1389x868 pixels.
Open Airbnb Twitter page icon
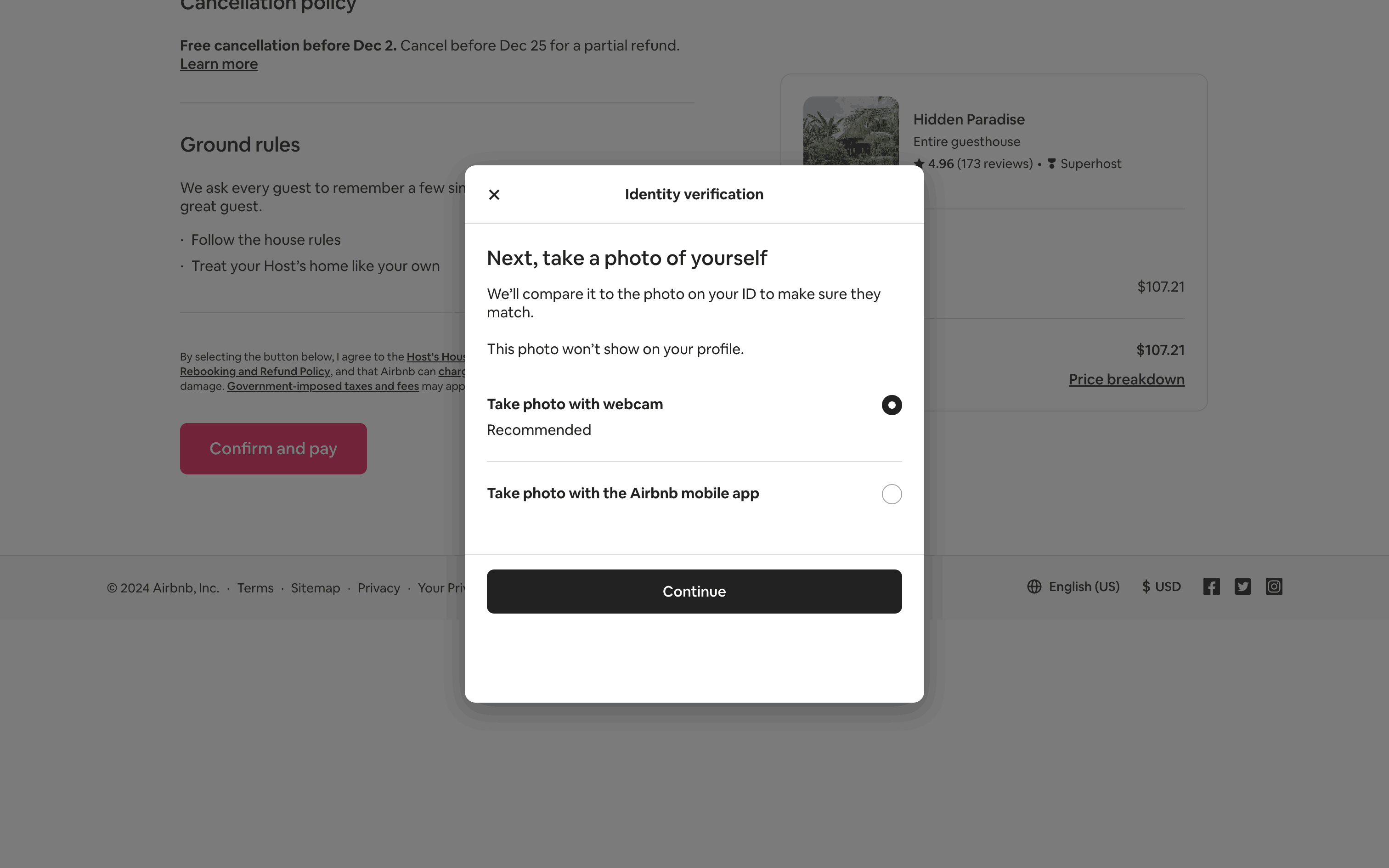[1242, 587]
